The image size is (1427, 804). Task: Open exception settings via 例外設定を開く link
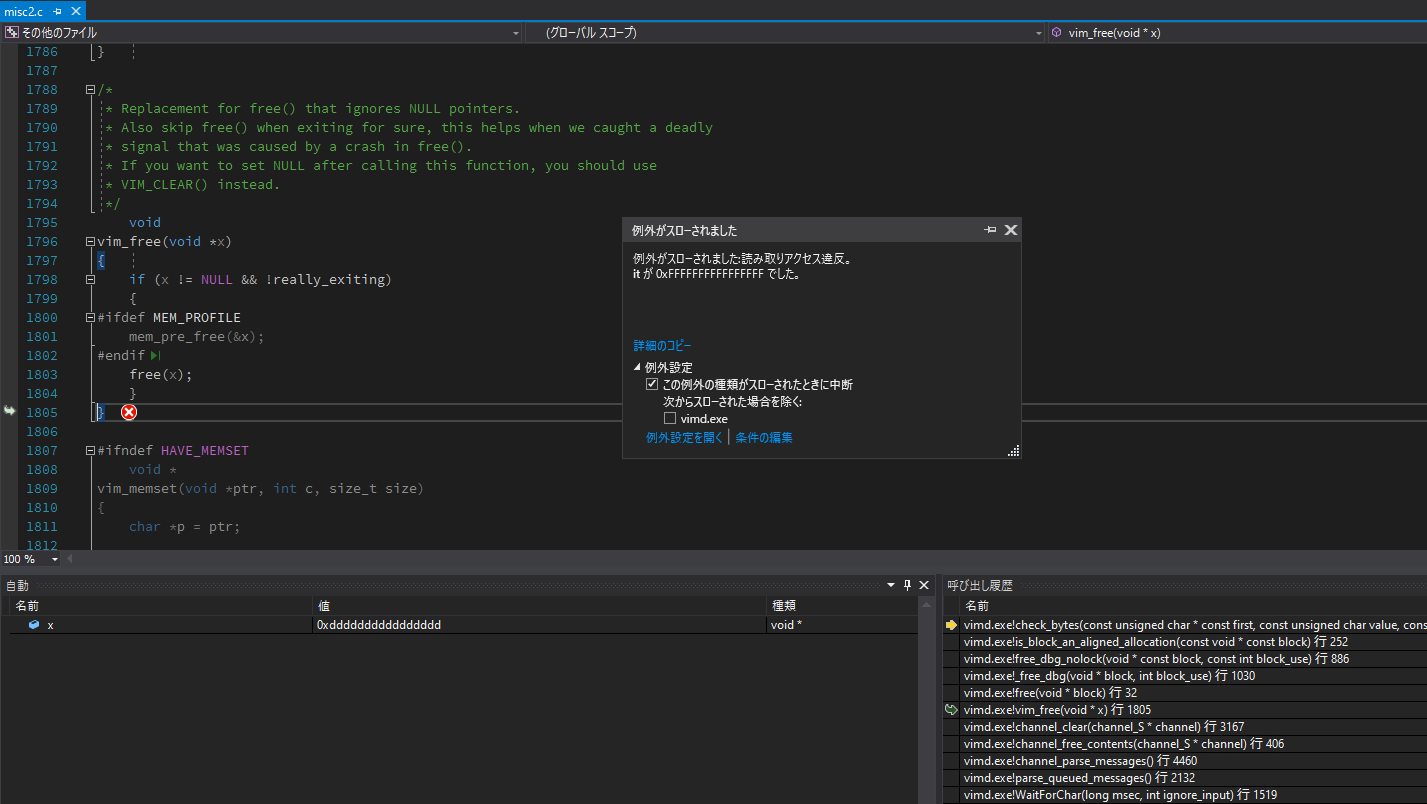coord(684,437)
